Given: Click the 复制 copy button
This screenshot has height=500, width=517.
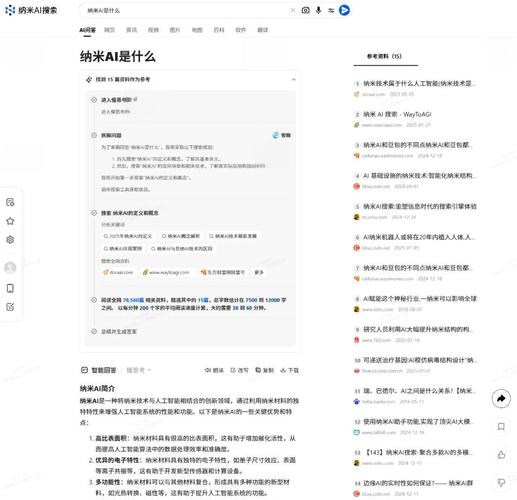Looking at the screenshot, I should pos(264,370).
